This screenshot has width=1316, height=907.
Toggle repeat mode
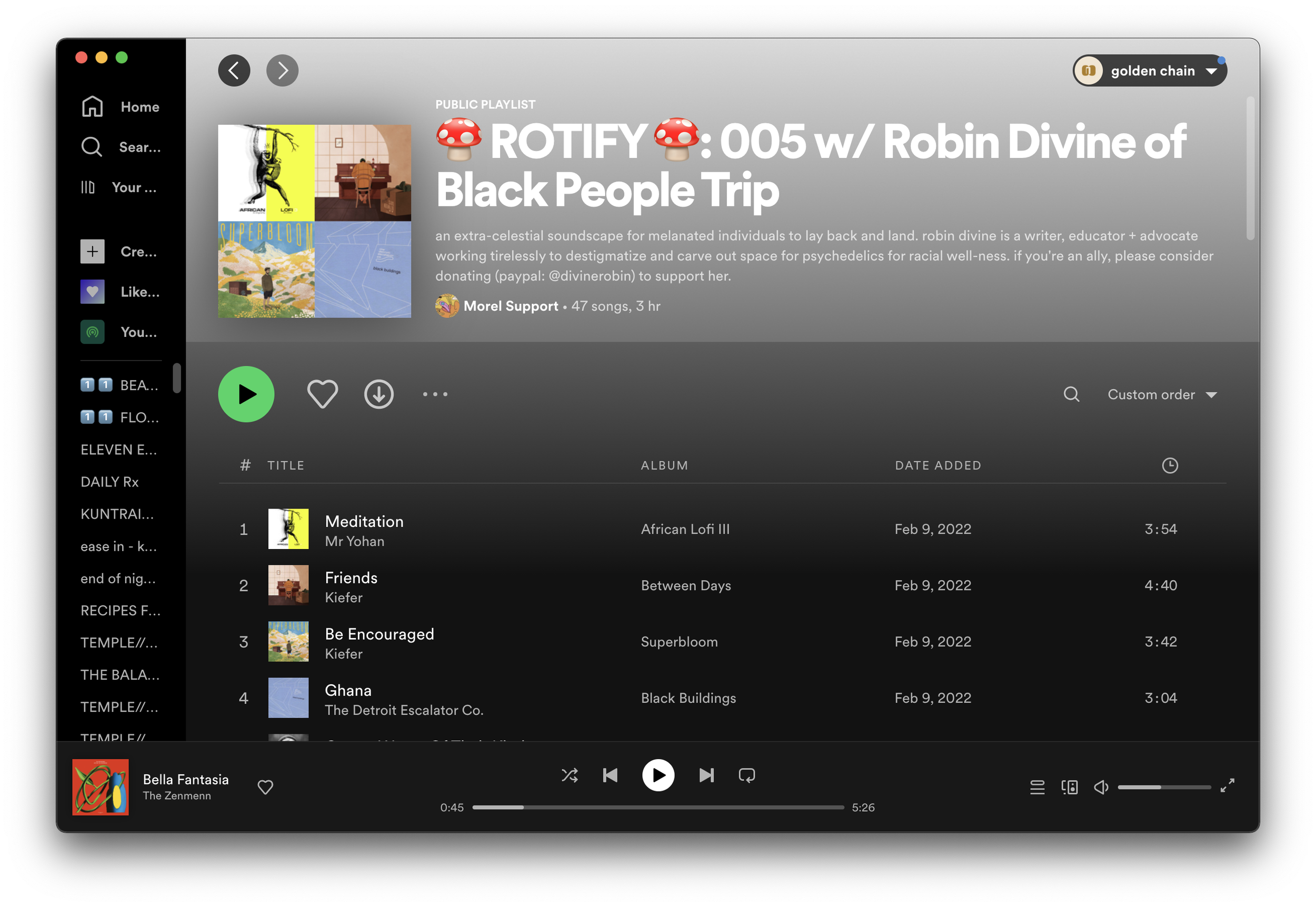tap(746, 775)
